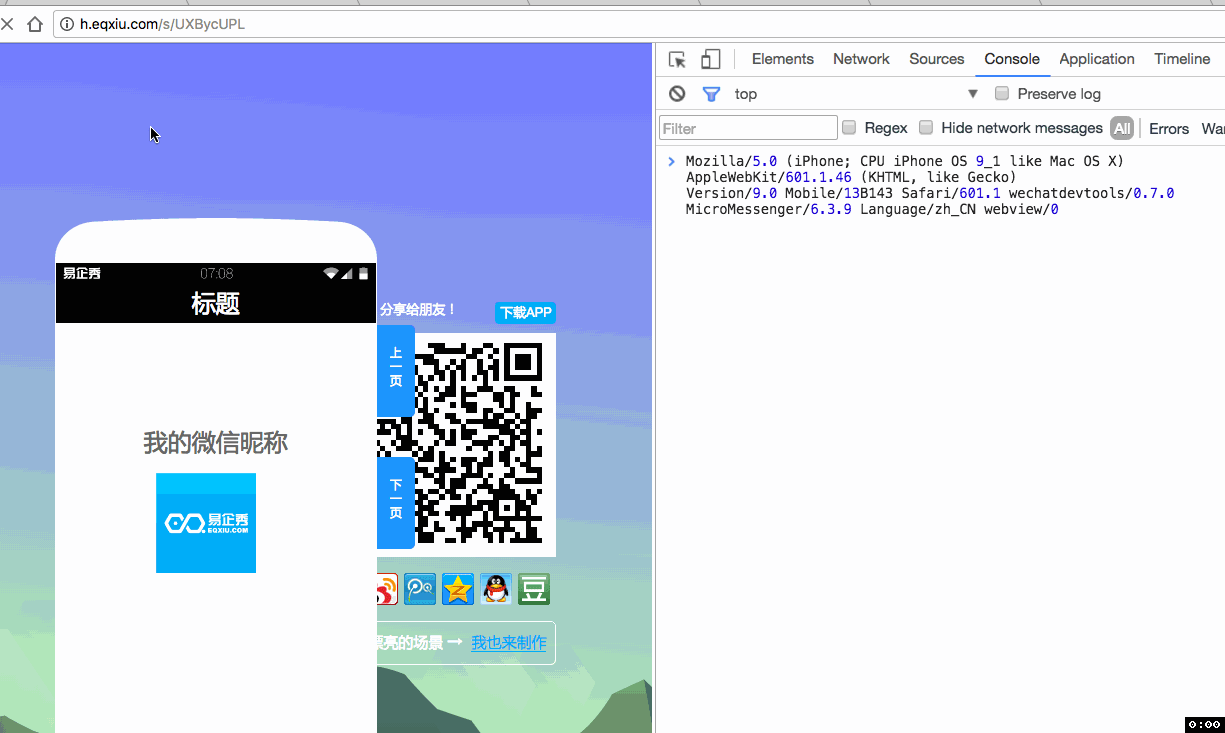1225x733 pixels.
Task: Share via the QZone star icon
Action: tap(458, 590)
